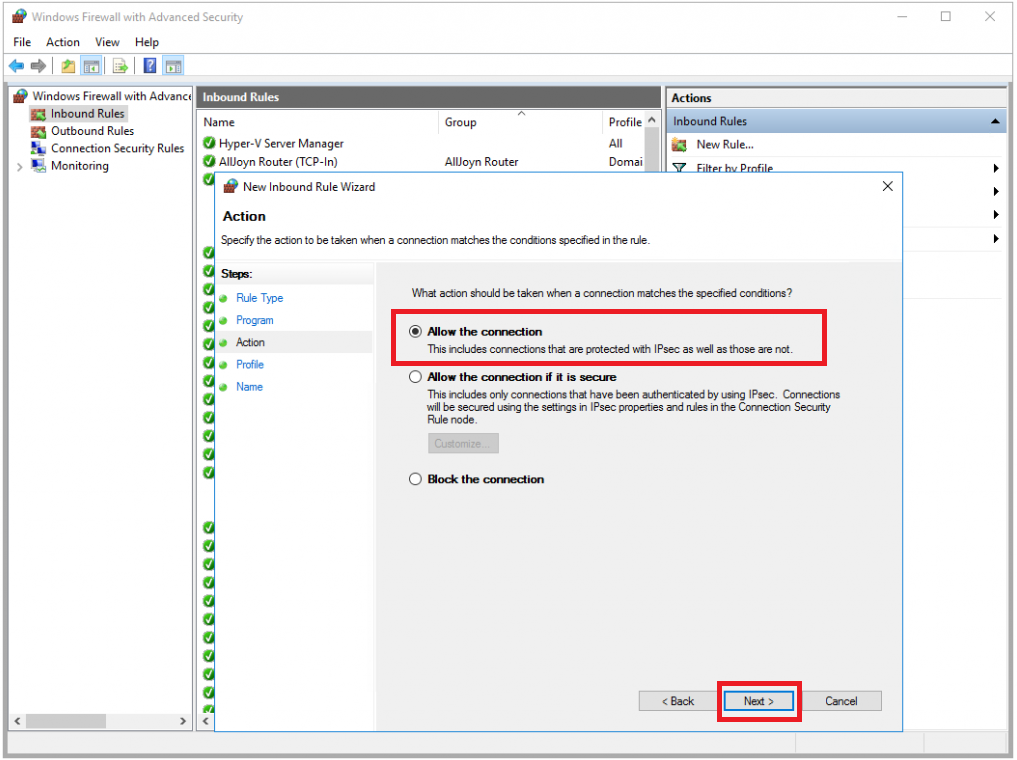Click the green check beside Hyper-V Server Manager
The image size is (1017, 760).
[x=209, y=143]
